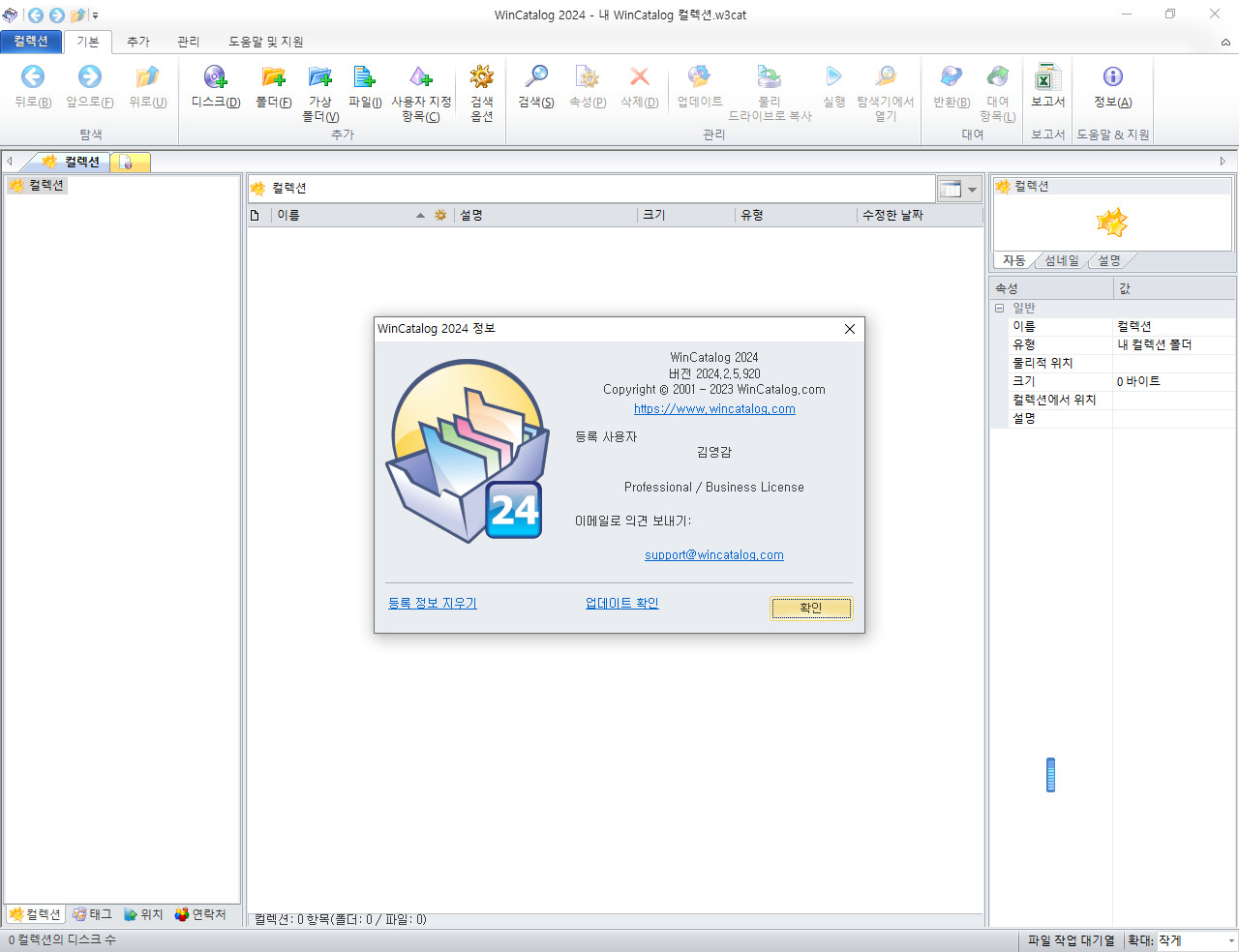
Task: Switch to the 기본 ribbon tab
Action: point(88,42)
